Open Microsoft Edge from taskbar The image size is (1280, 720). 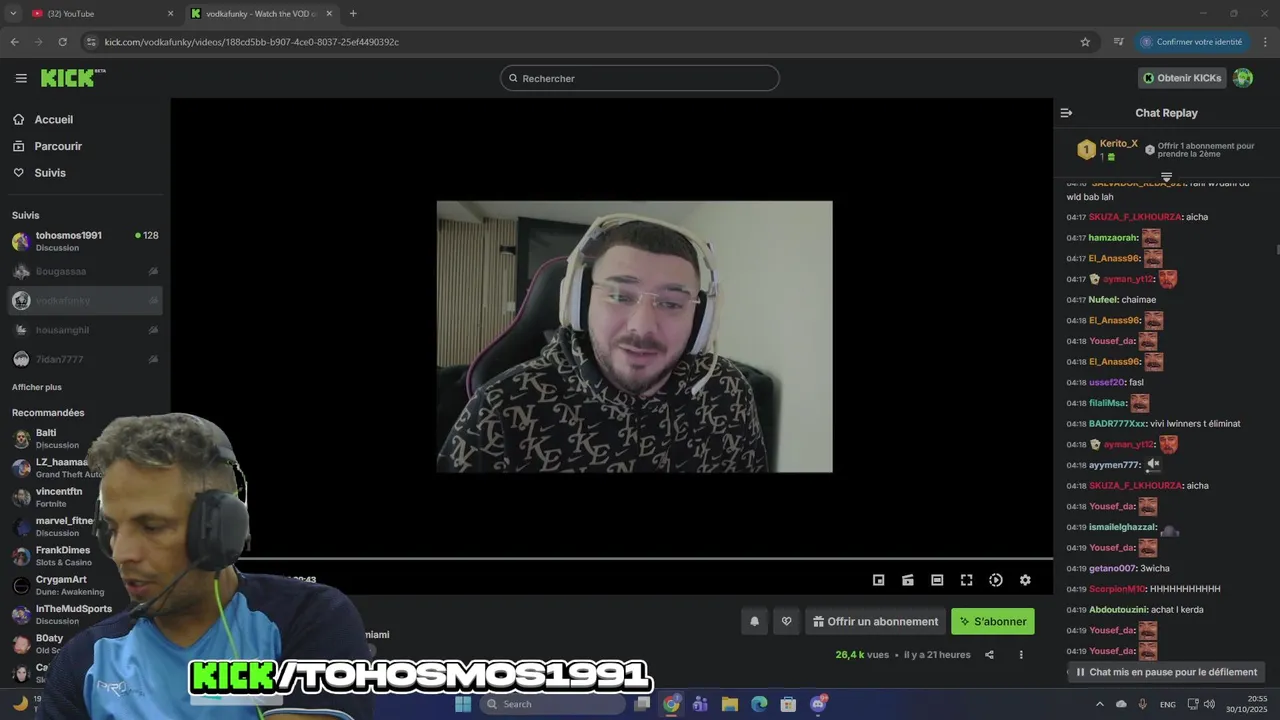[758, 704]
